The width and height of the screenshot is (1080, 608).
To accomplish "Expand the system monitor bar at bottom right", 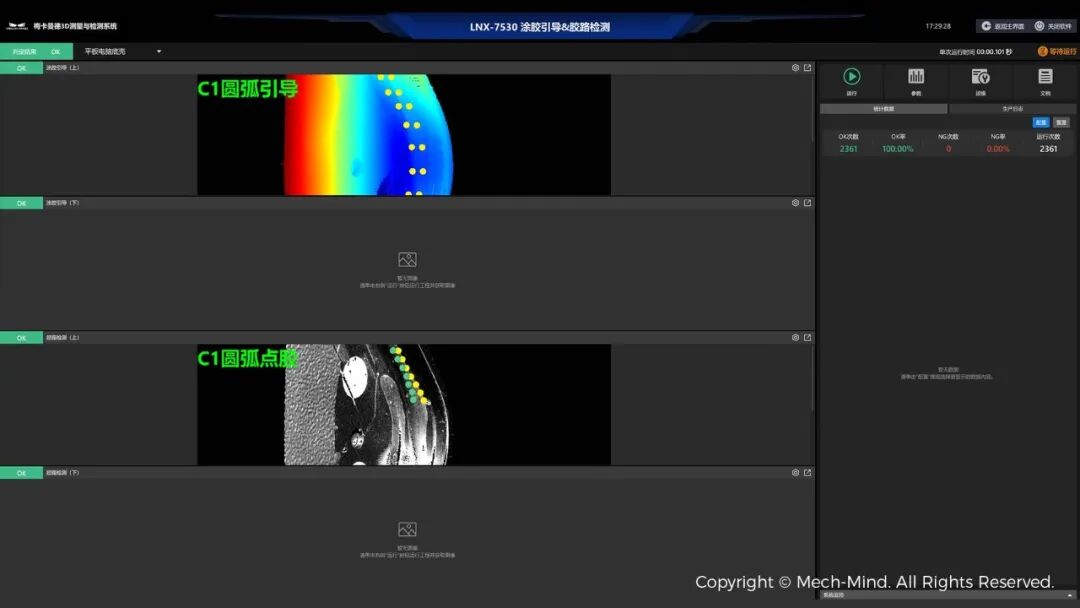I will coord(1070,595).
